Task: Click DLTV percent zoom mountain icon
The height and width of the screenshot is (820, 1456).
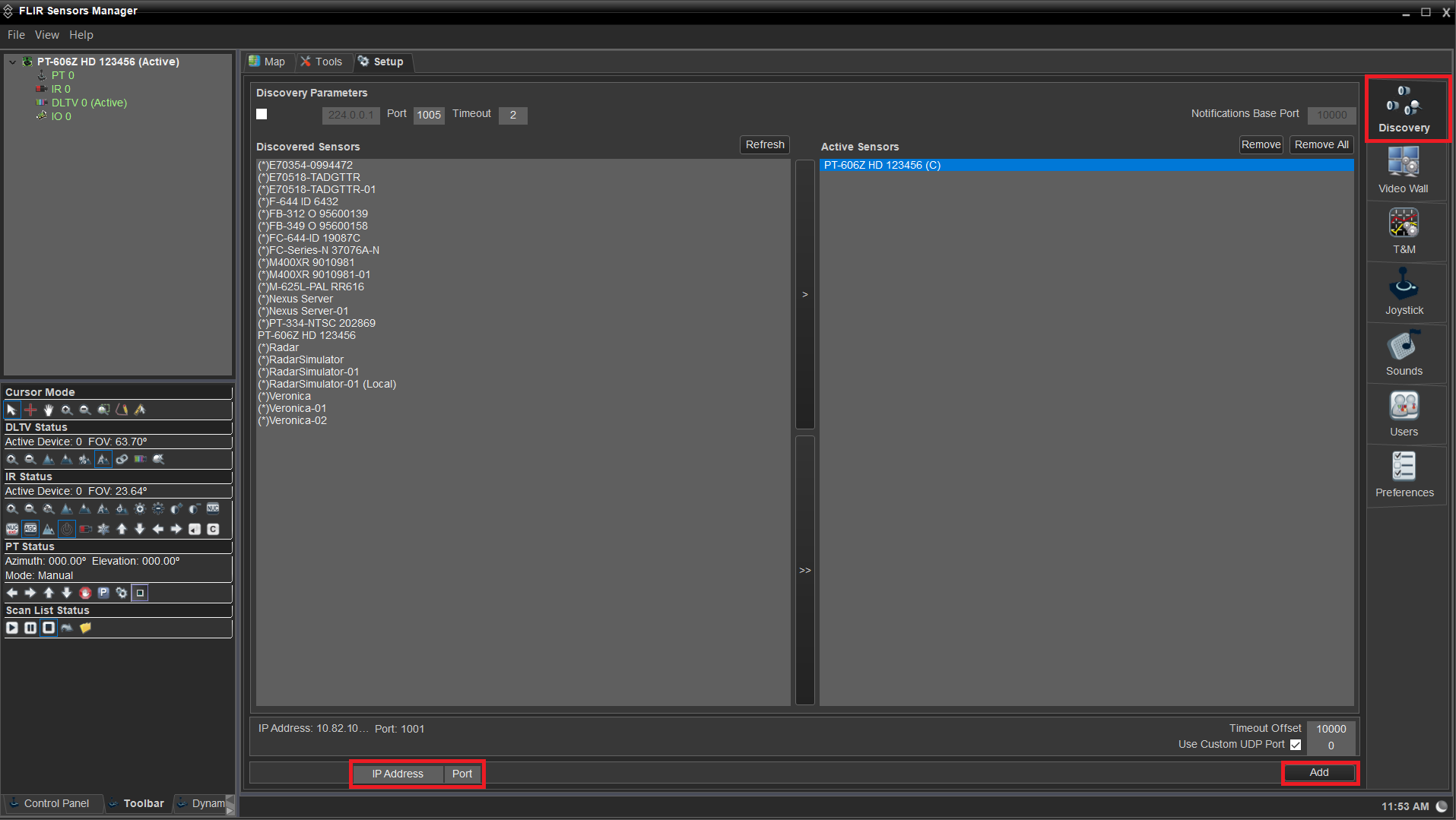Action: click(84, 459)
